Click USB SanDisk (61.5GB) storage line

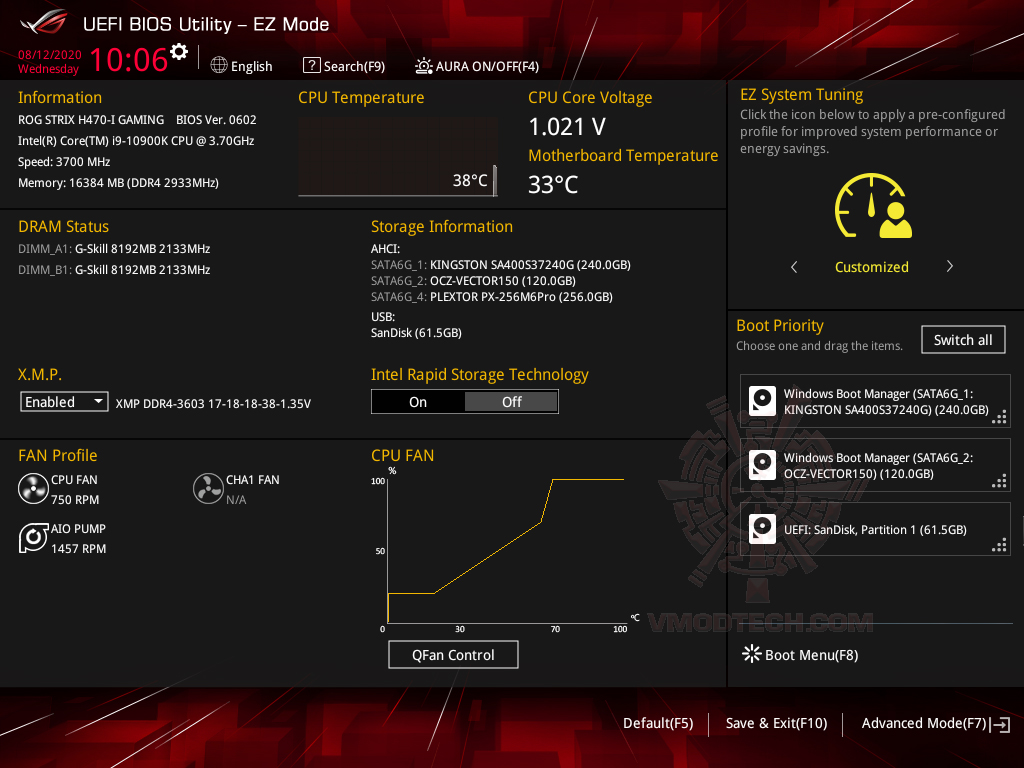[416, 332]
